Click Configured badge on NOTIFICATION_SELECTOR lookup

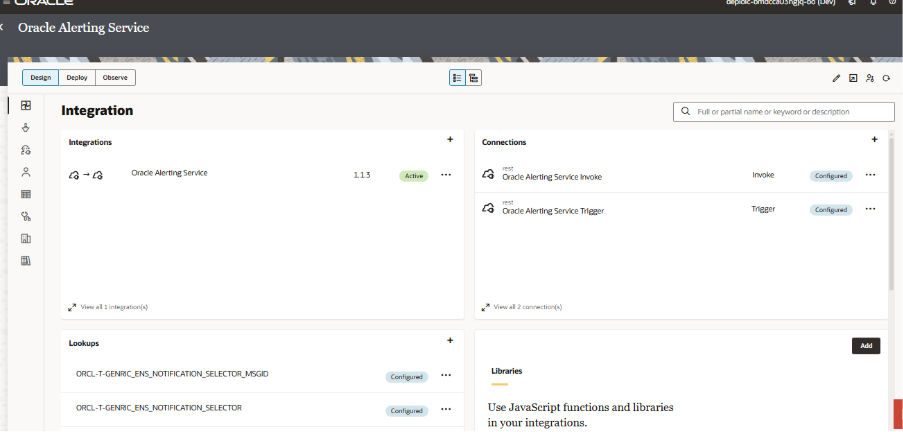(x=407, y=411)
